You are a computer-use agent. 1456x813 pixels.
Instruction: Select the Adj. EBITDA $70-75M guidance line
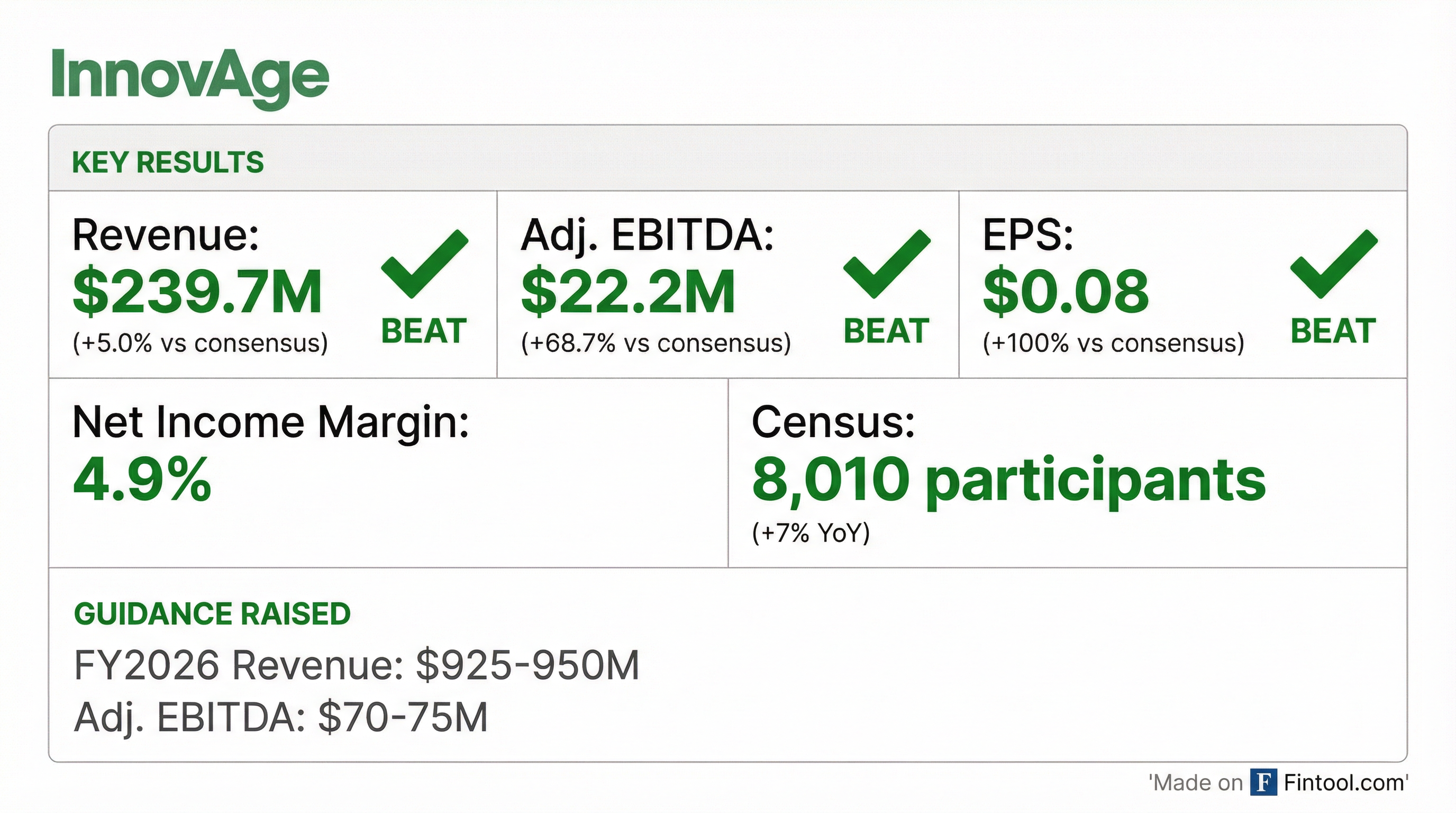click(x=281, y=717)
